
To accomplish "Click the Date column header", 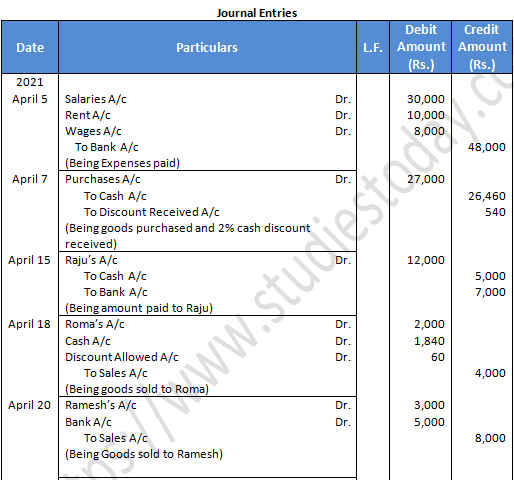I will tap(30, 47).
